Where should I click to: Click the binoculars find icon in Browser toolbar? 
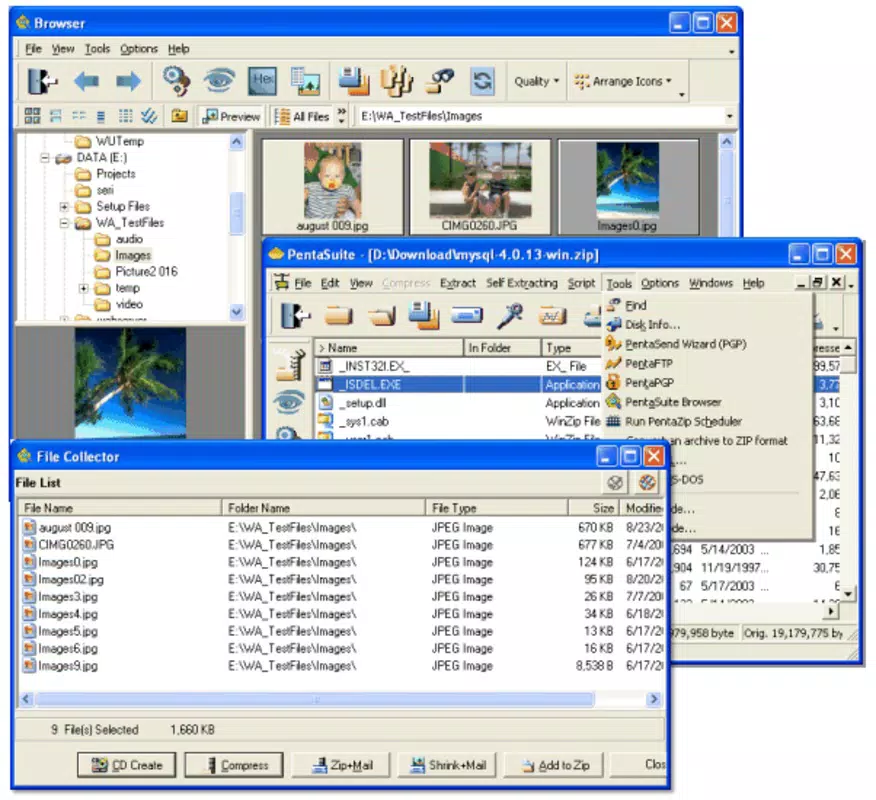[x=440, y=81]
